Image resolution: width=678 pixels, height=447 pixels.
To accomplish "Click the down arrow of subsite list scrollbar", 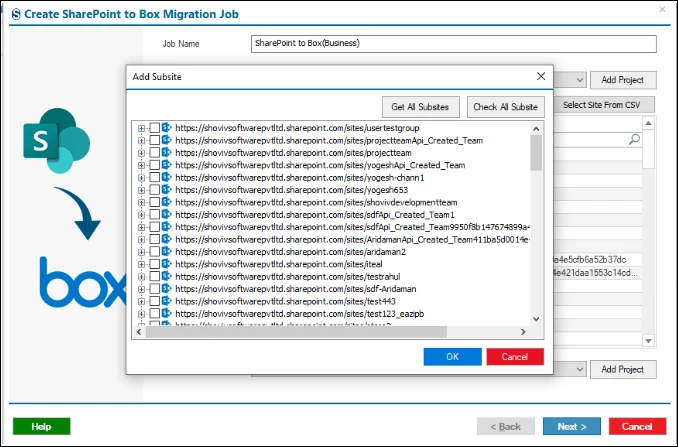I will tap(536, 319).
